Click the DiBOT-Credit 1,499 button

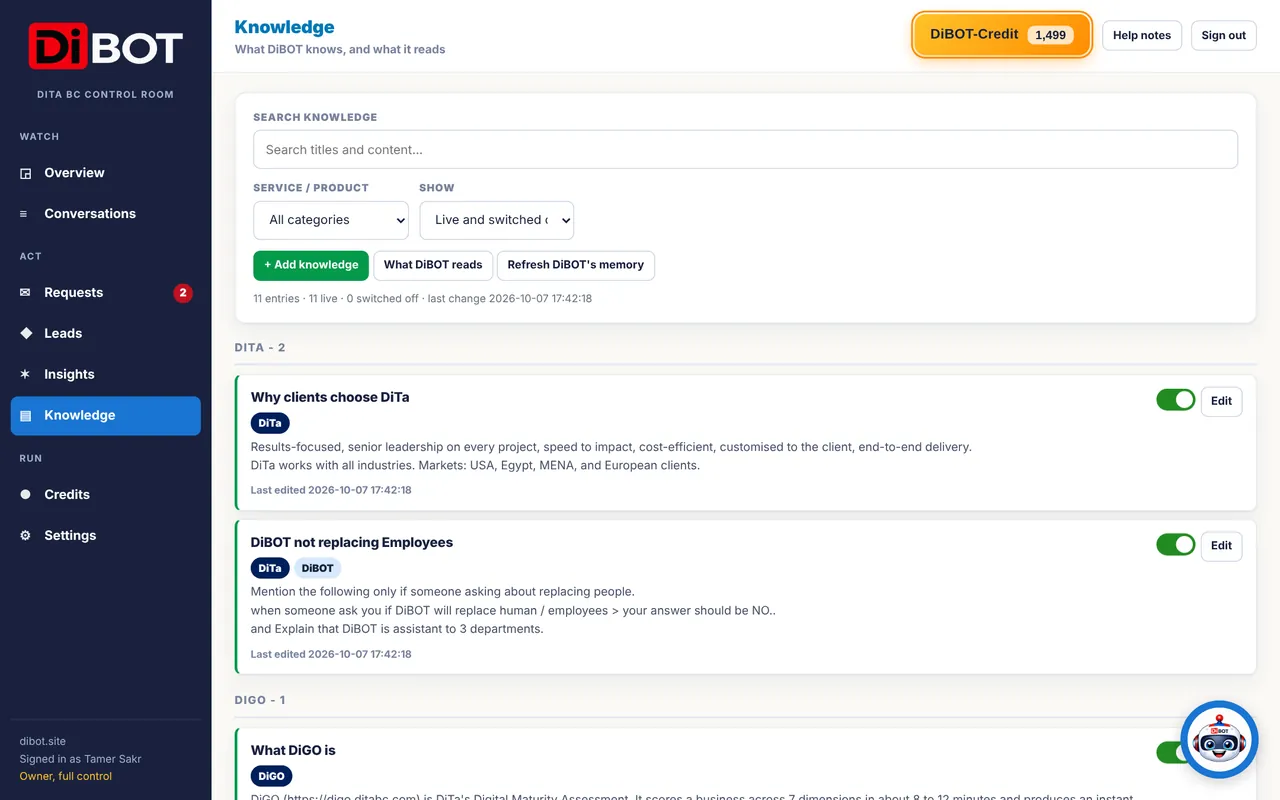[x=1001, y=35]
